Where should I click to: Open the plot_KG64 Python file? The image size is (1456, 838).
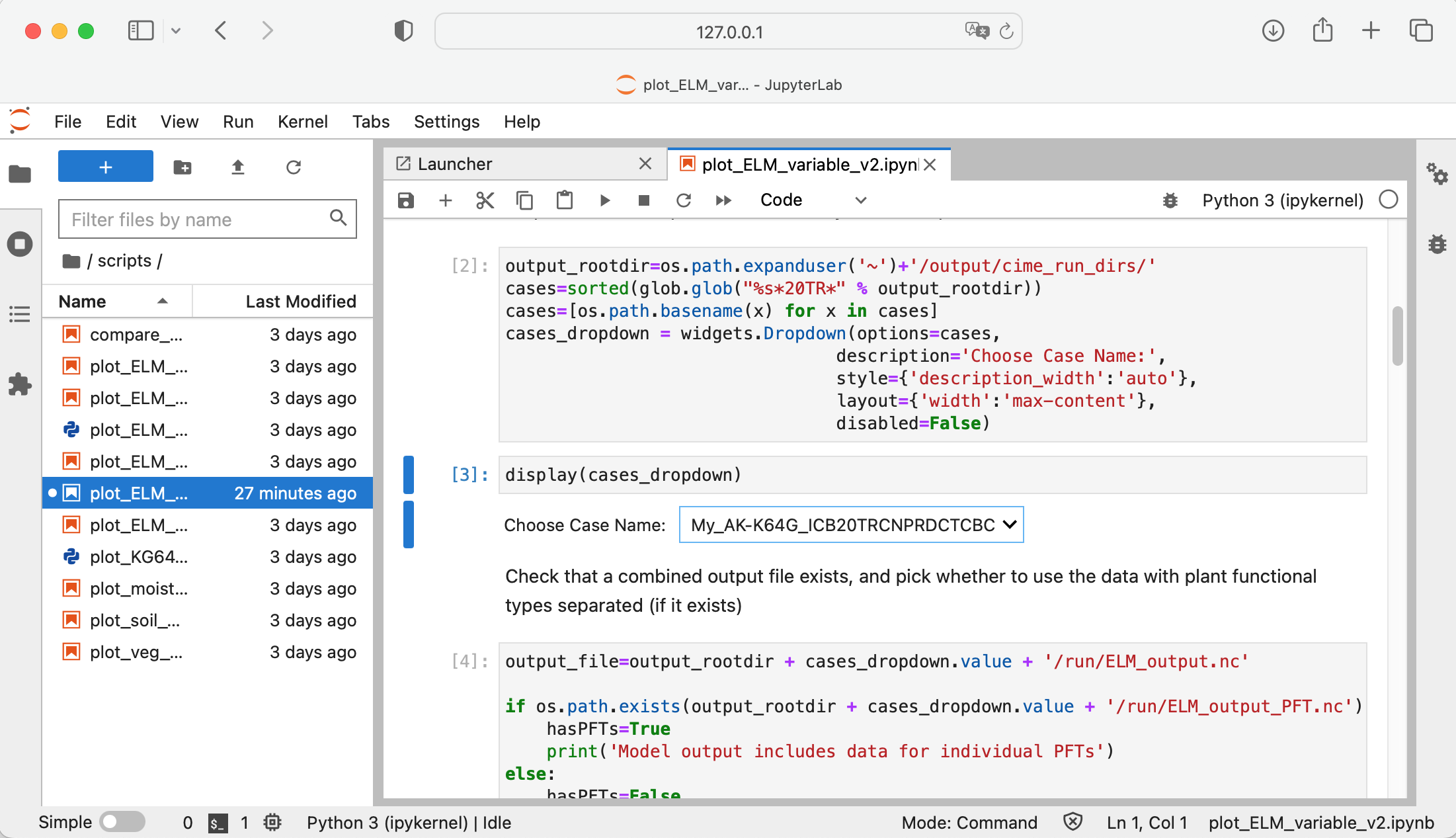[x=139, y=557]
